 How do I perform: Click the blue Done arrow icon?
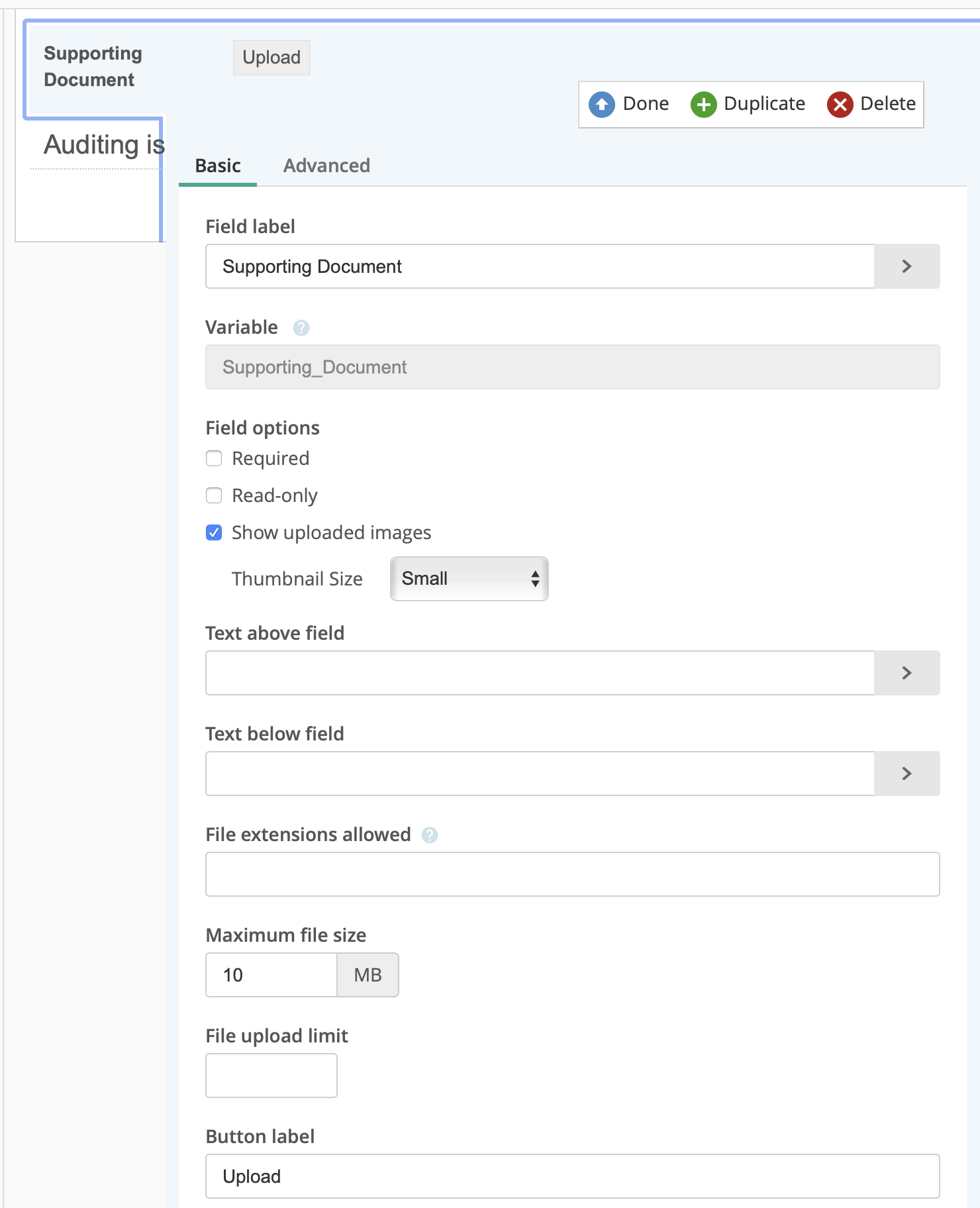click(601, 105)
